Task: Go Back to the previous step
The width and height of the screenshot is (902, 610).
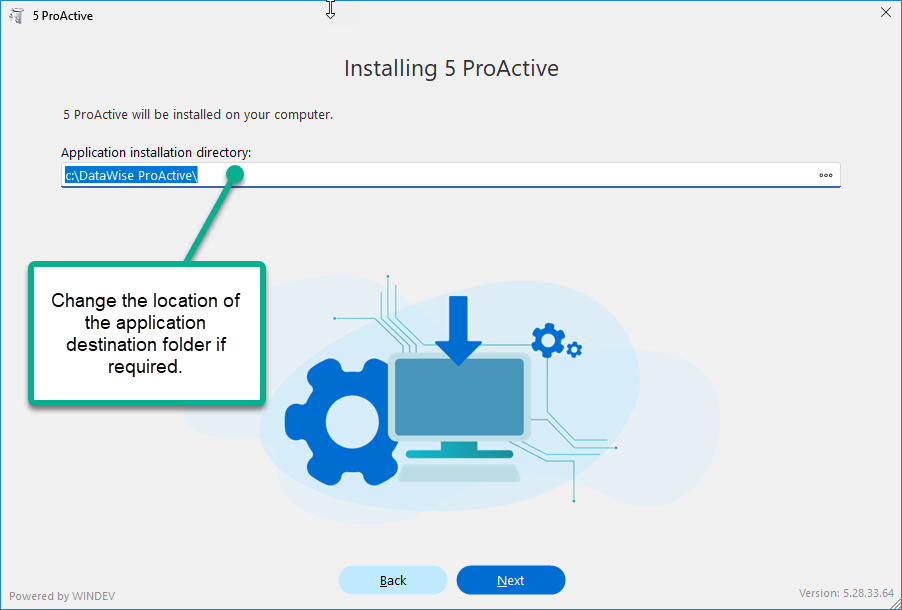Action: tap(393, 580)
